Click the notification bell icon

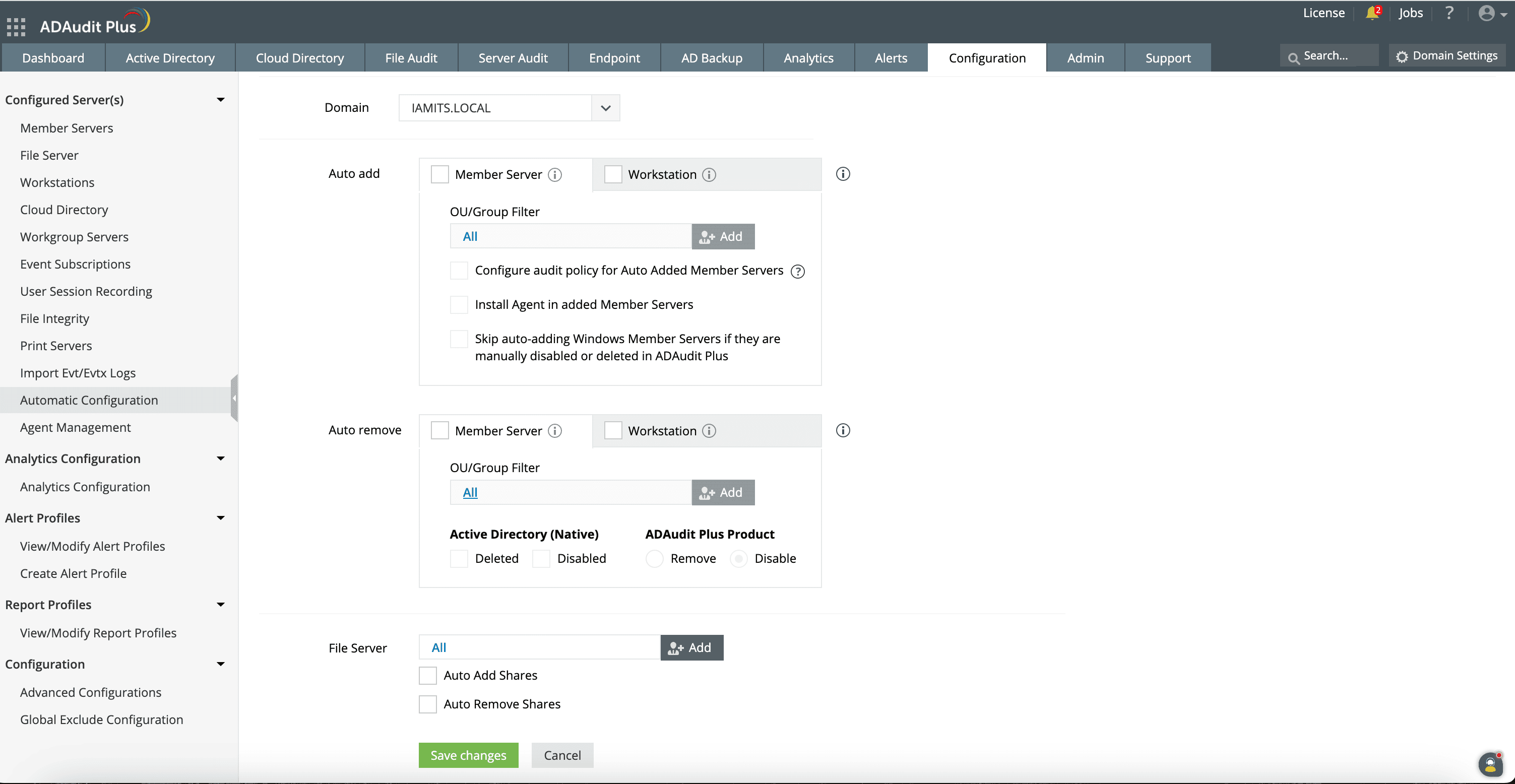[x=1372, y=13]
